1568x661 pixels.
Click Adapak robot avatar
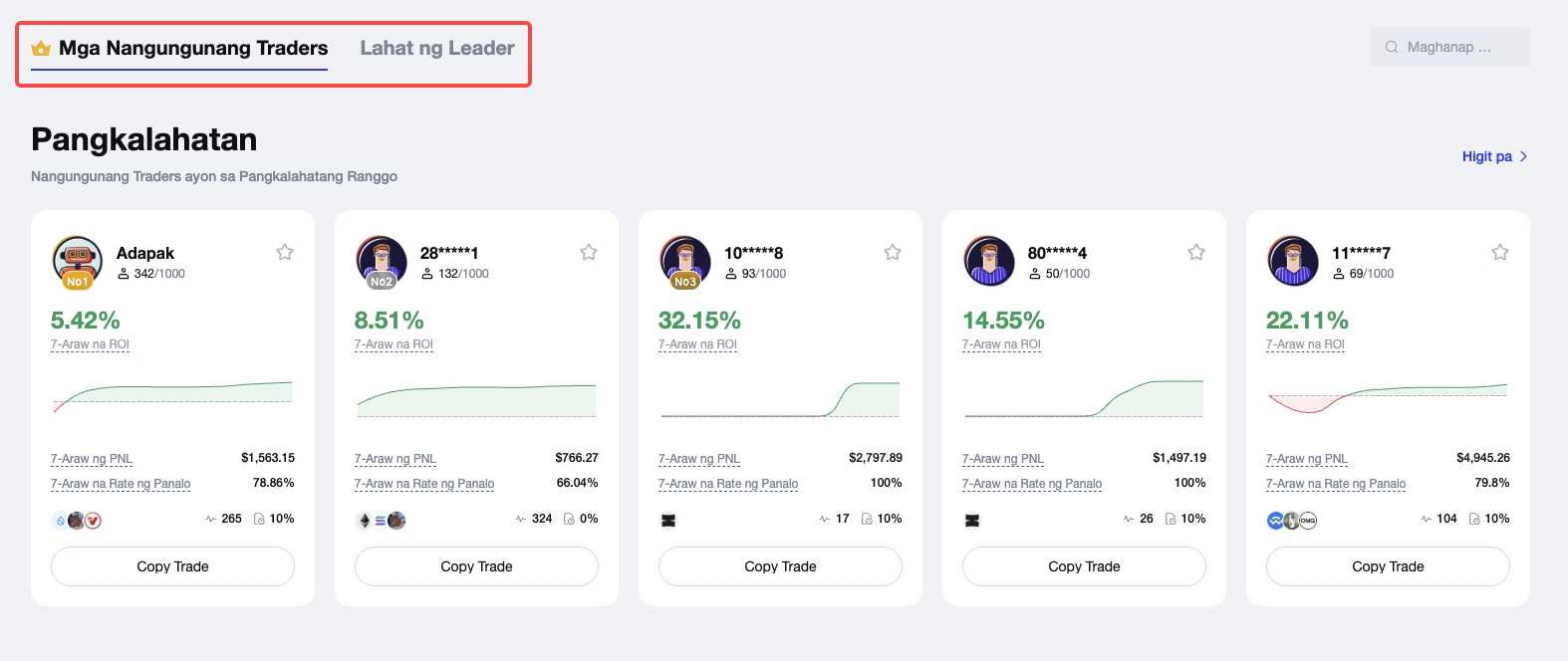(77, 261)
